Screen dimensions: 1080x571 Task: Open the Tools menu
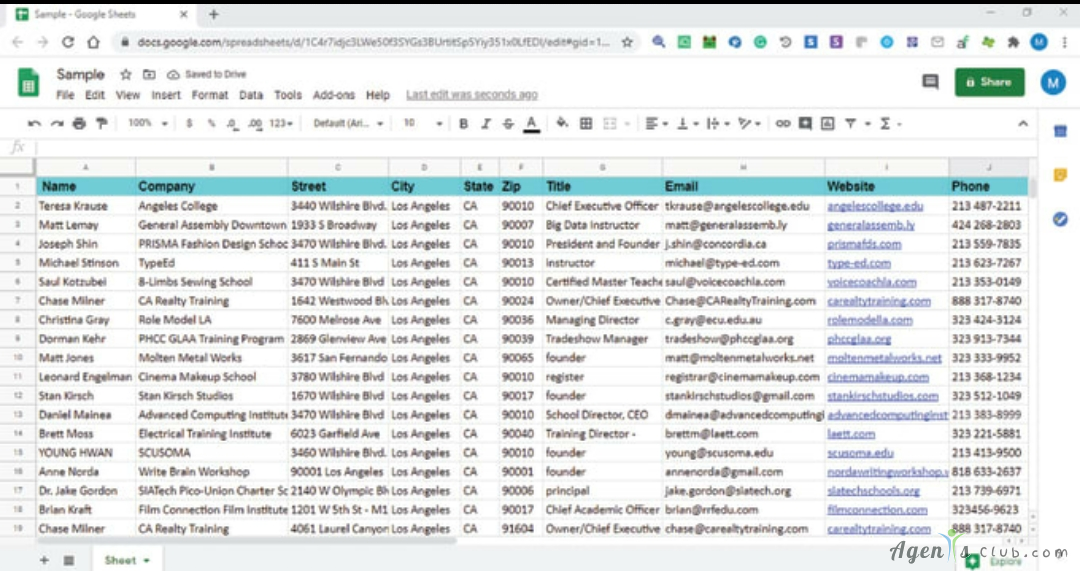pos(288,95)
